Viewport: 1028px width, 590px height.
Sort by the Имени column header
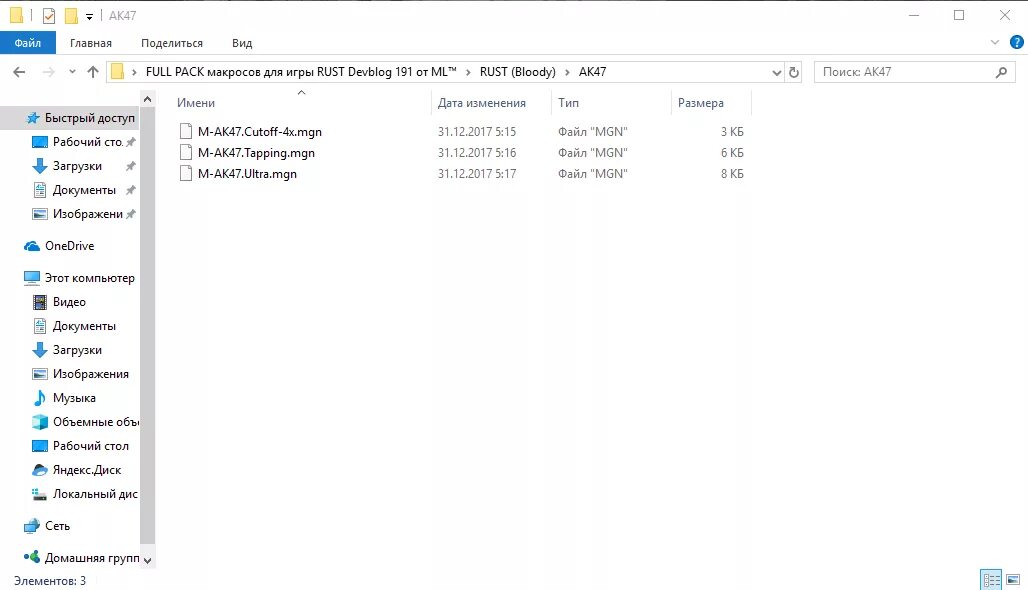point(196,103)
